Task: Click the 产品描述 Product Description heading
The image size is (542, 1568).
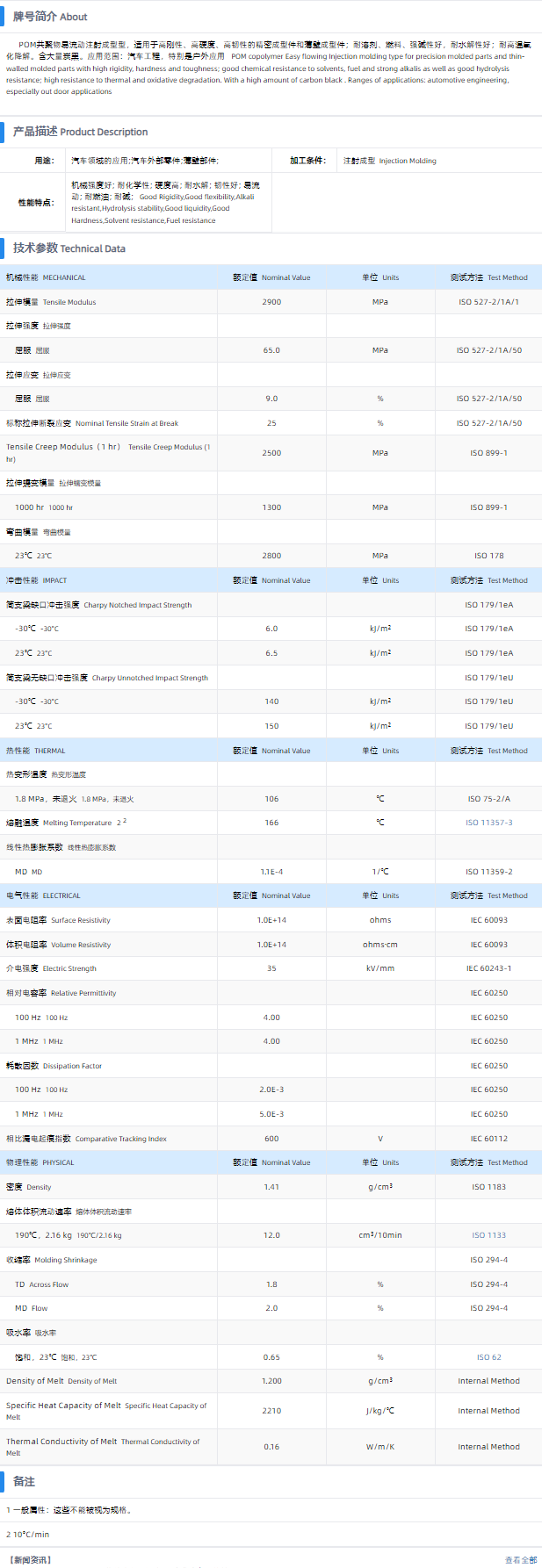Action: pyautogui.click(x=80, y=132)
